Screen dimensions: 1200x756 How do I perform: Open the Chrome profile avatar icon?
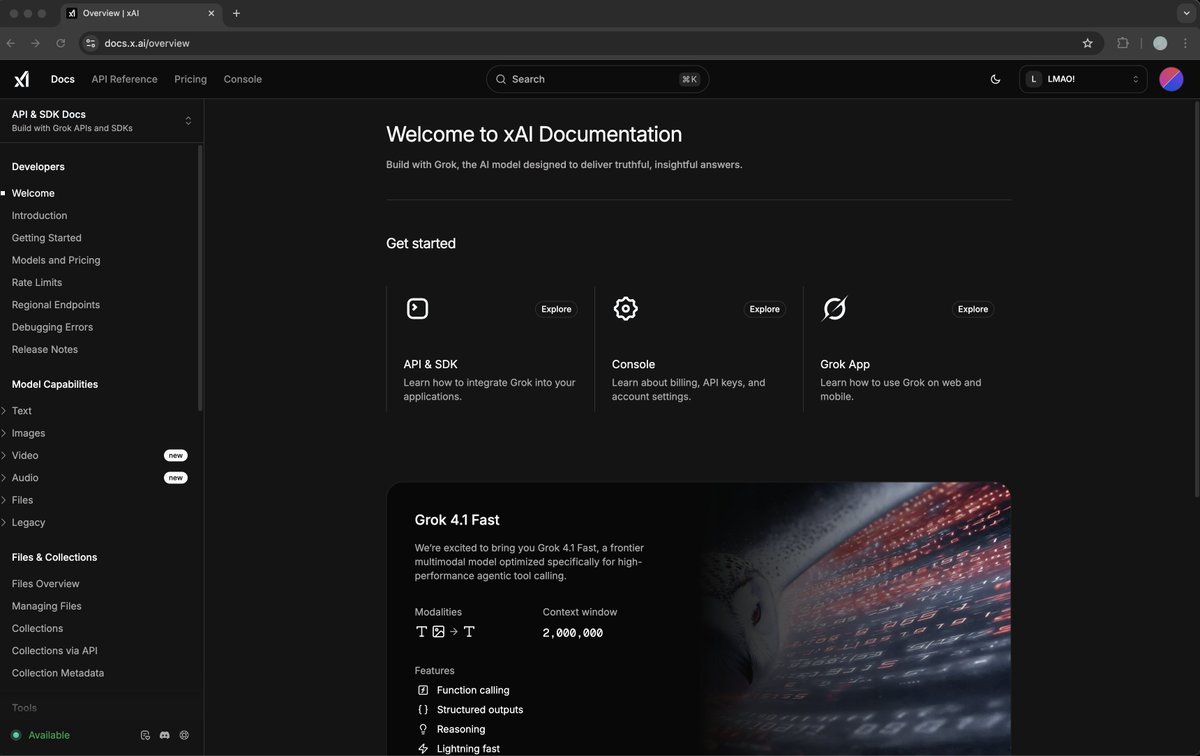coord(1160,43)
